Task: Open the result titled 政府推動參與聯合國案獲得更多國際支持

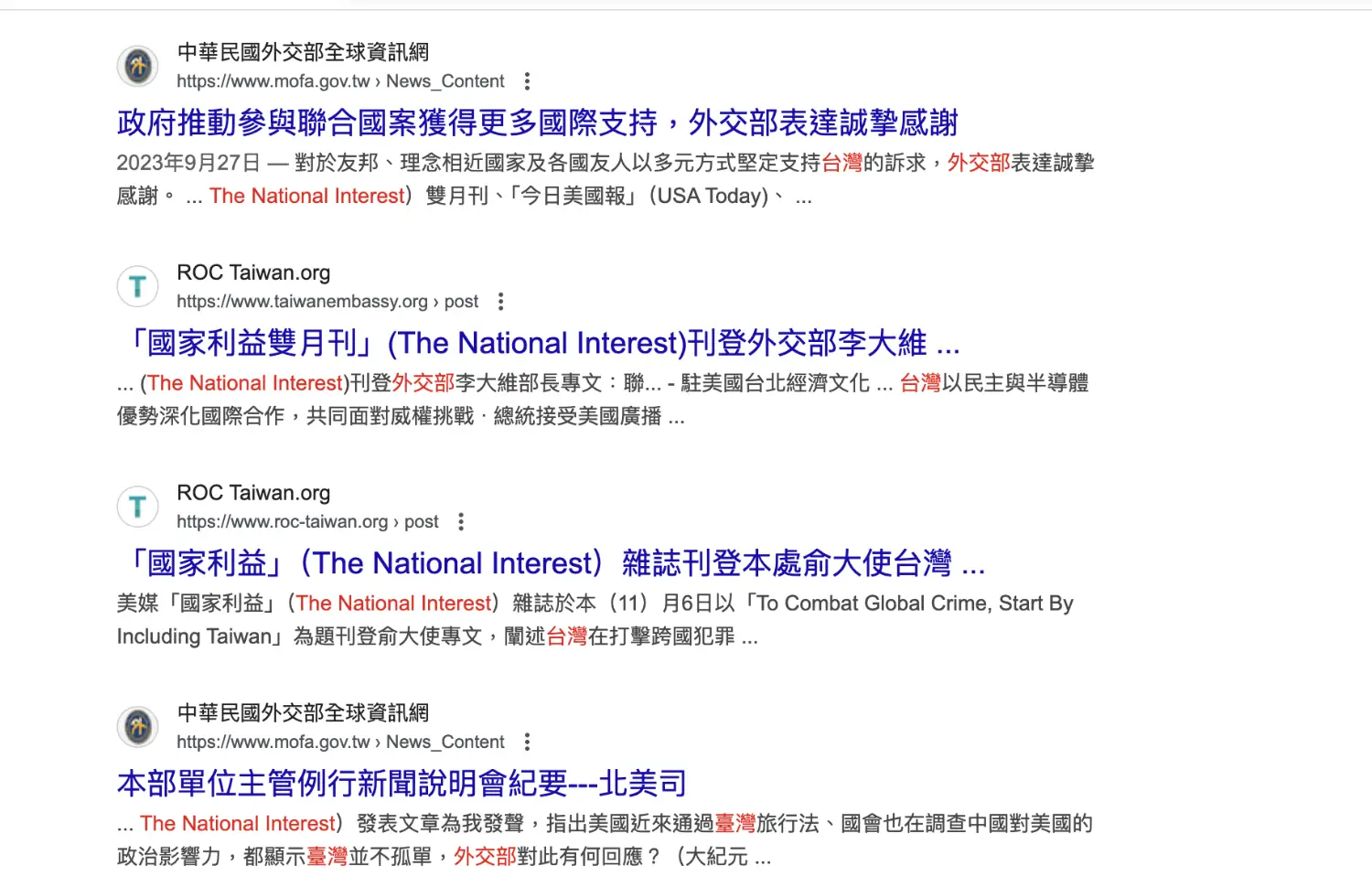Action: [x=537, y=123]
